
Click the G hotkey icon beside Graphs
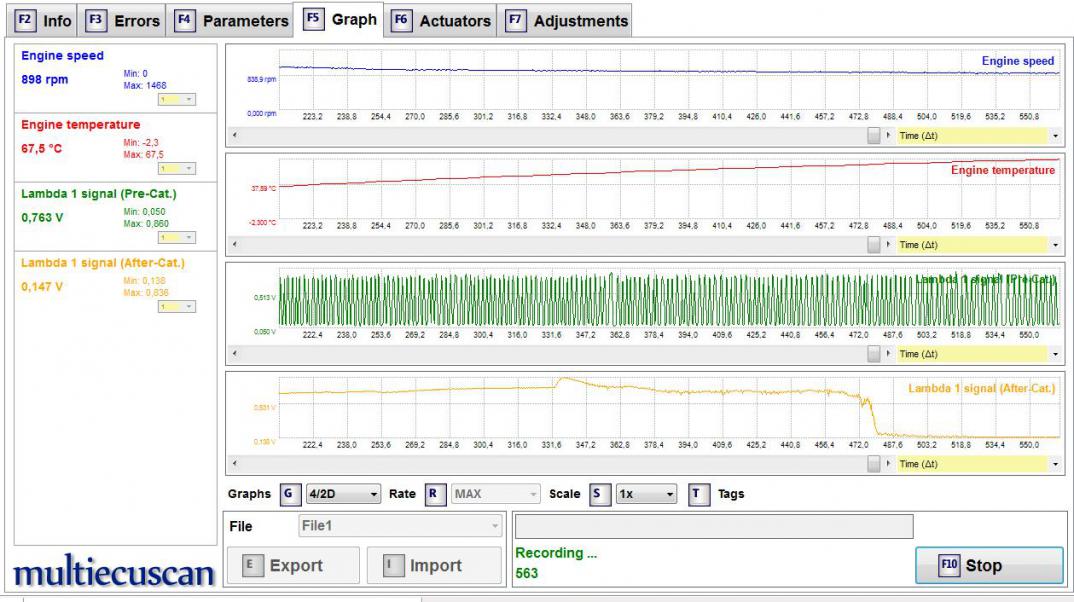tap(290, 494)
